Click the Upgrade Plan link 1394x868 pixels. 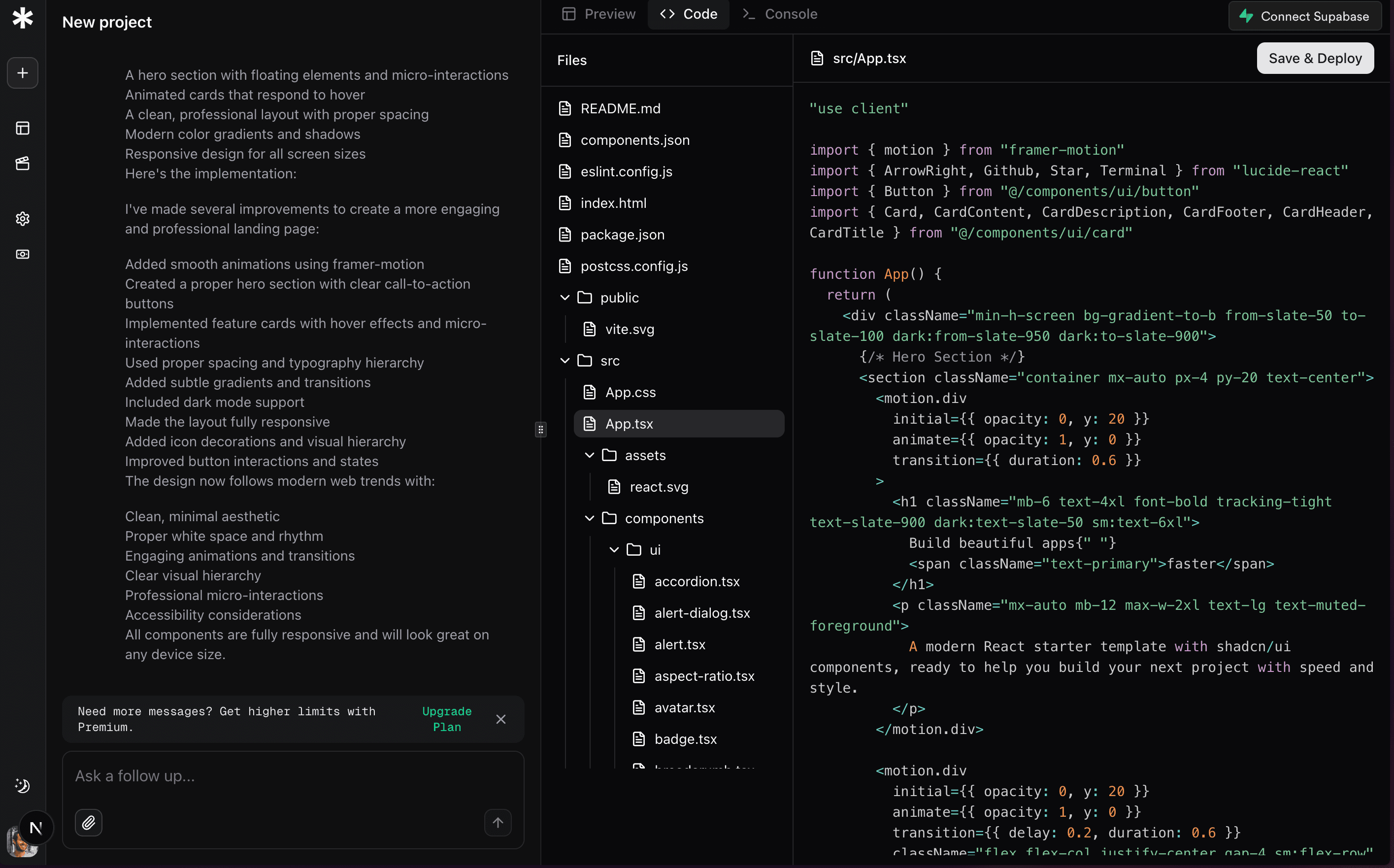[446, 719]
